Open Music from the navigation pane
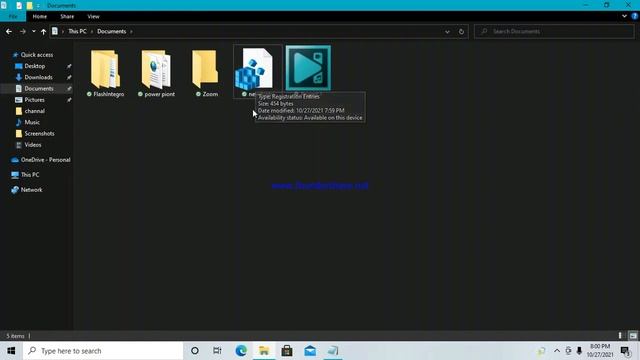The height and width of the screenshot is (360, 640). click(x=32, y=122)
